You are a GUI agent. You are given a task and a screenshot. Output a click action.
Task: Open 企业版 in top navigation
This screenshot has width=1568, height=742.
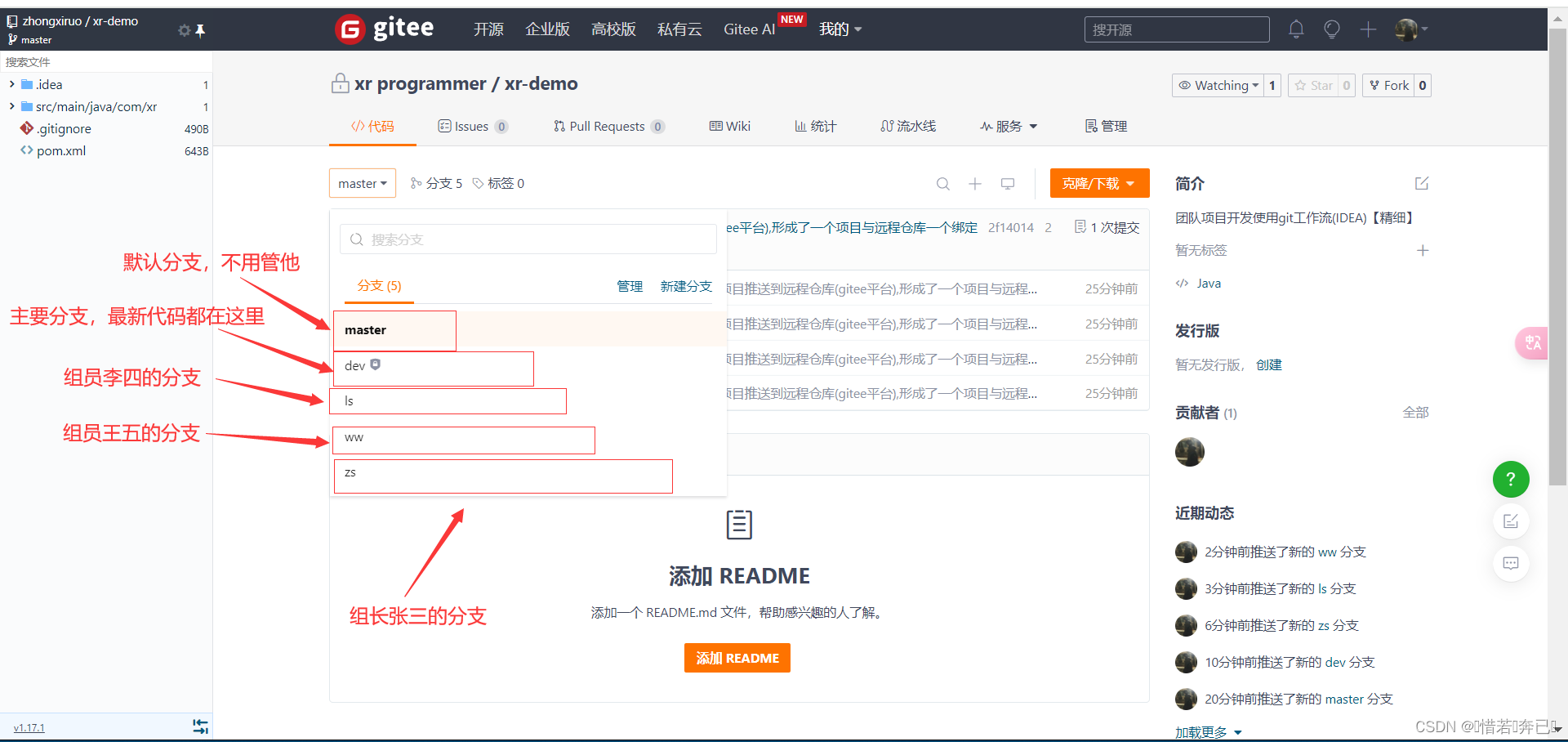[x=547, y=29]
